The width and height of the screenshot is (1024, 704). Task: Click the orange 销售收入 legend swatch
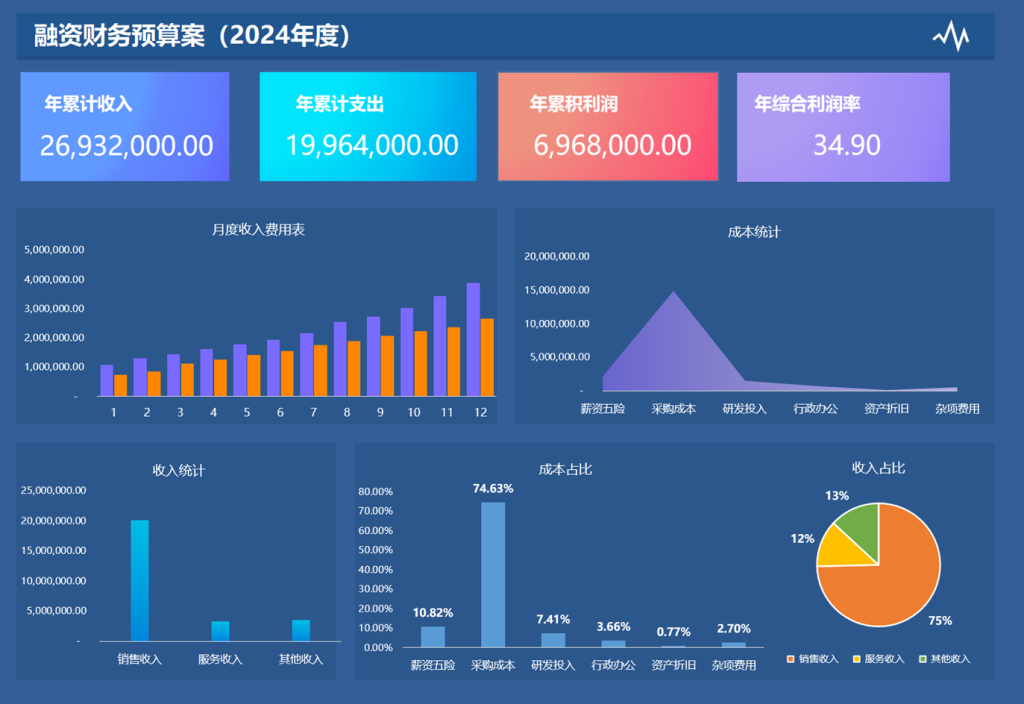click(x=791, y=659)
